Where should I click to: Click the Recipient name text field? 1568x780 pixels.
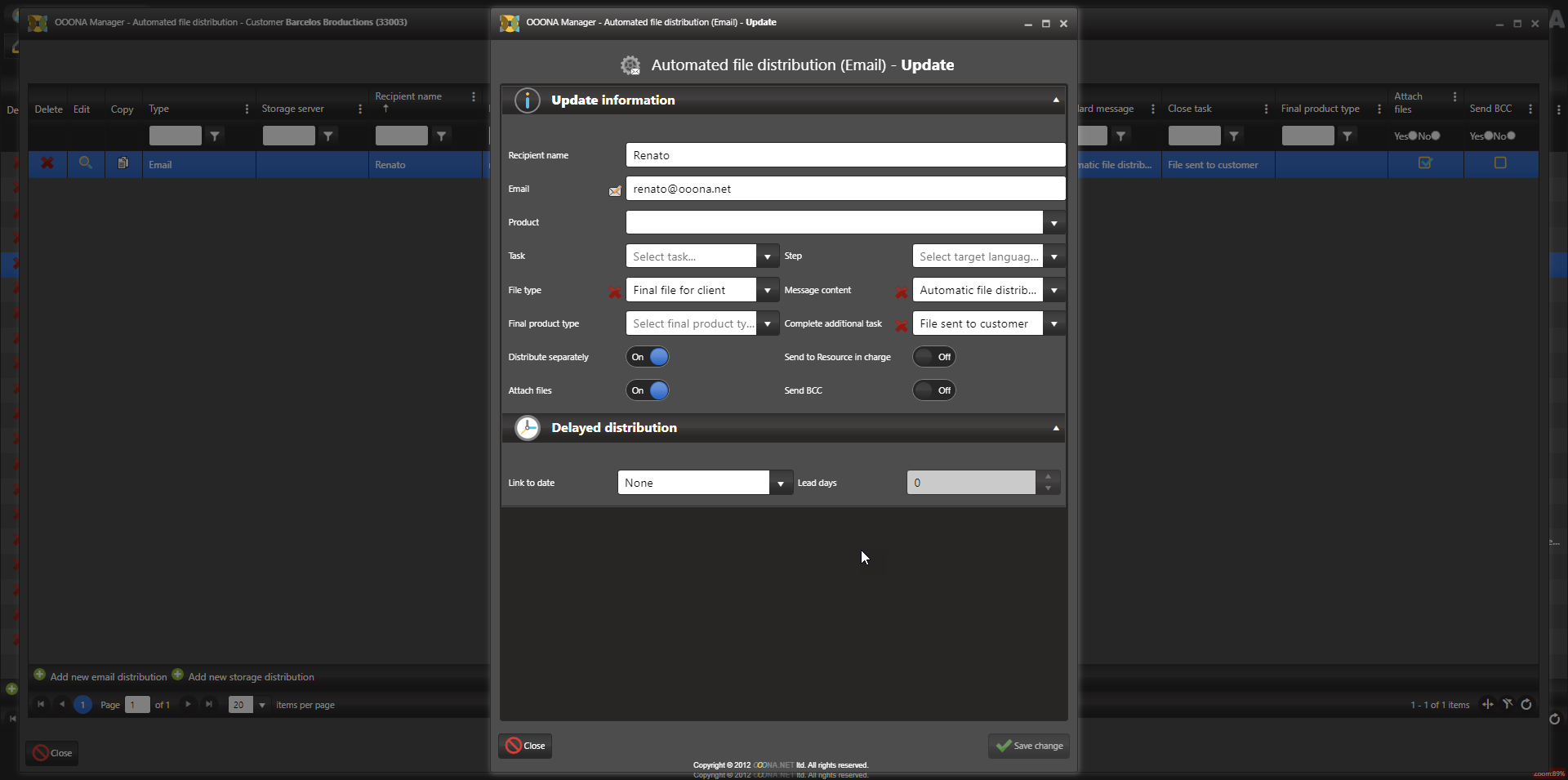click(x=844, y=155)
